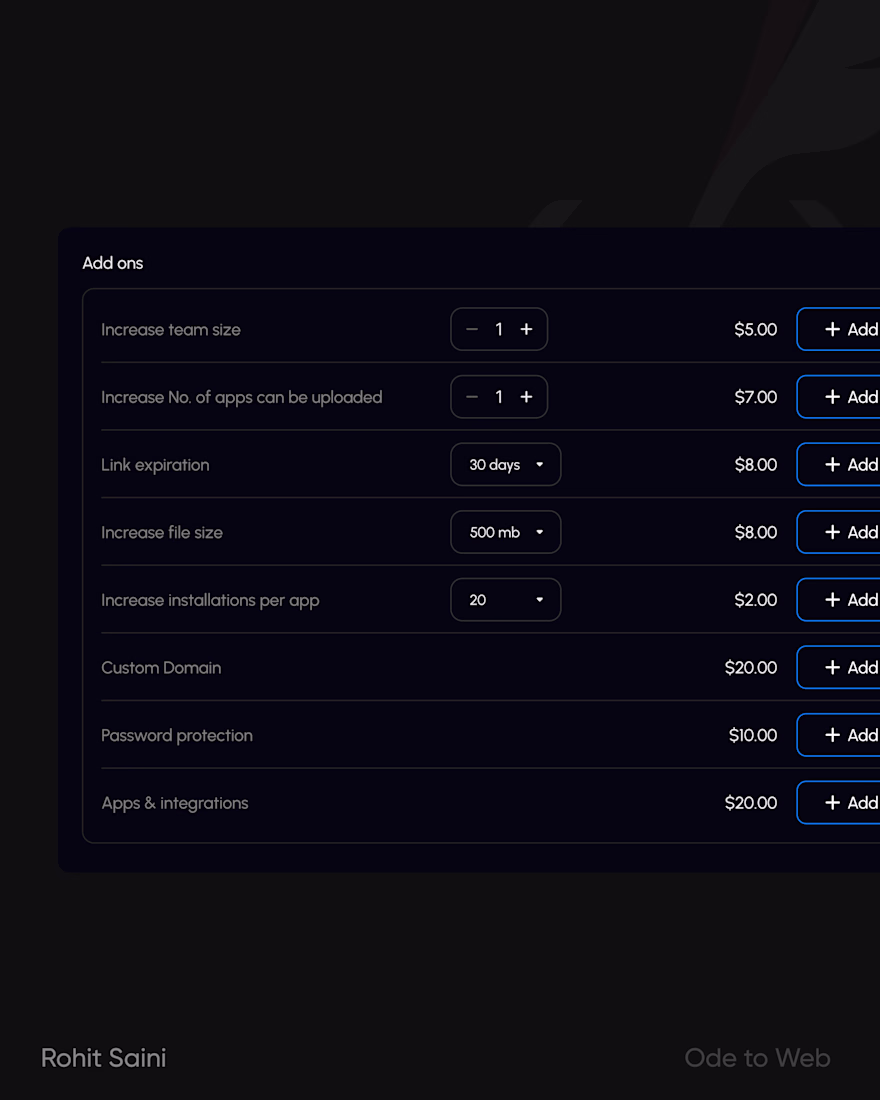Decrease team size quantity with minus icon
The image size is (880, 1100).
click(x=472, y=329)
